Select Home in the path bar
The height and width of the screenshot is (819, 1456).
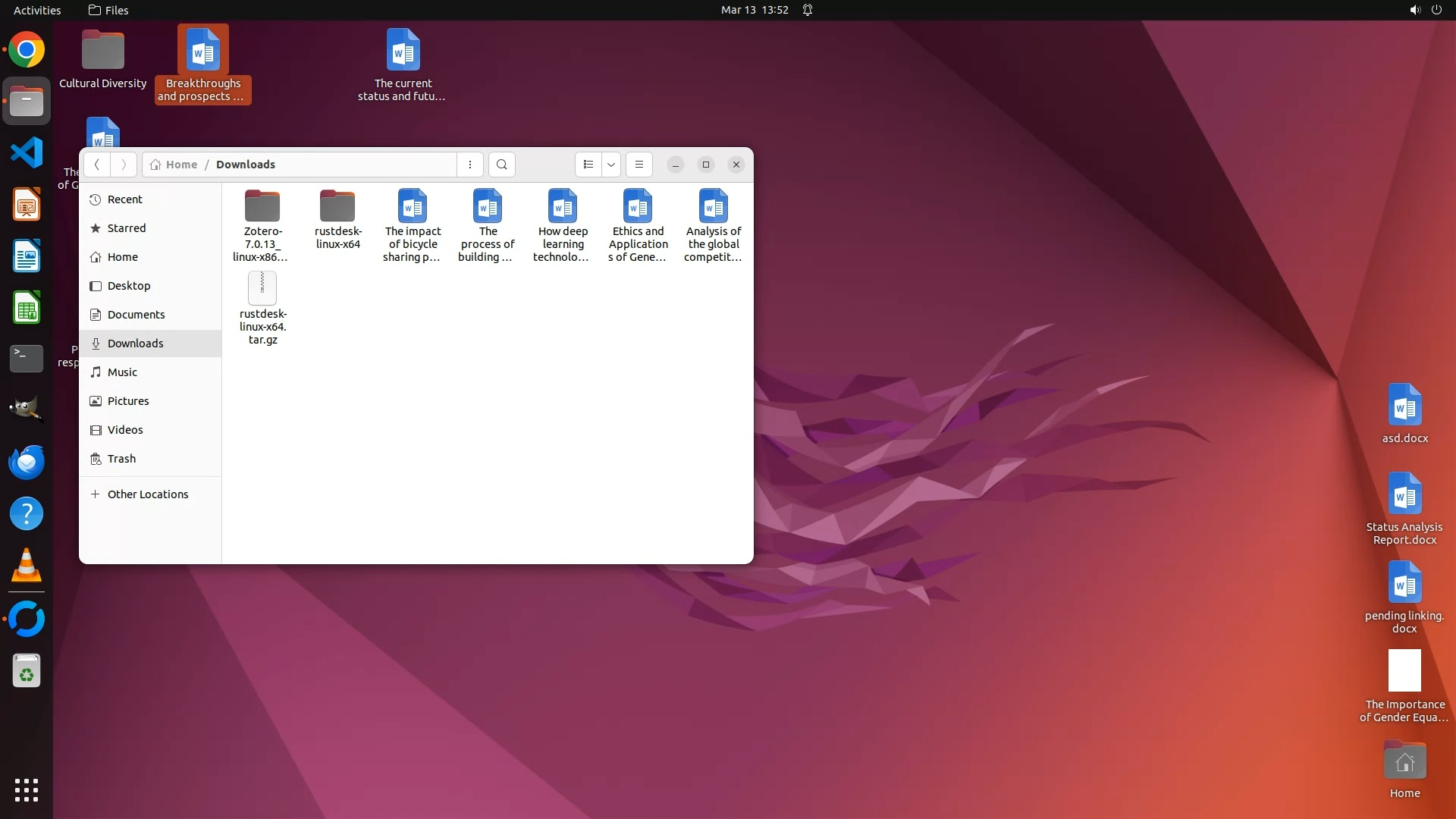pos(180,165)
